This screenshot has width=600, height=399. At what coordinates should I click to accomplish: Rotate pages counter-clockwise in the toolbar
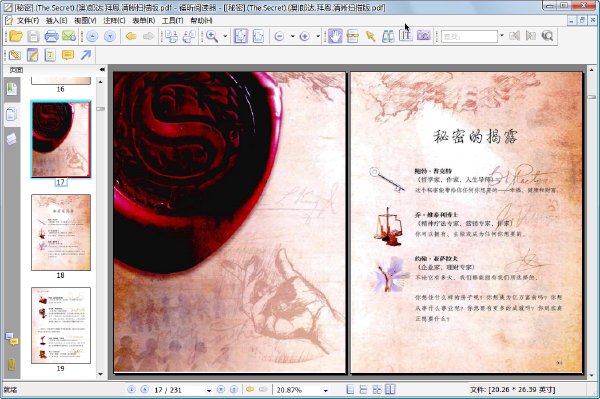click(x=189, y=36)
